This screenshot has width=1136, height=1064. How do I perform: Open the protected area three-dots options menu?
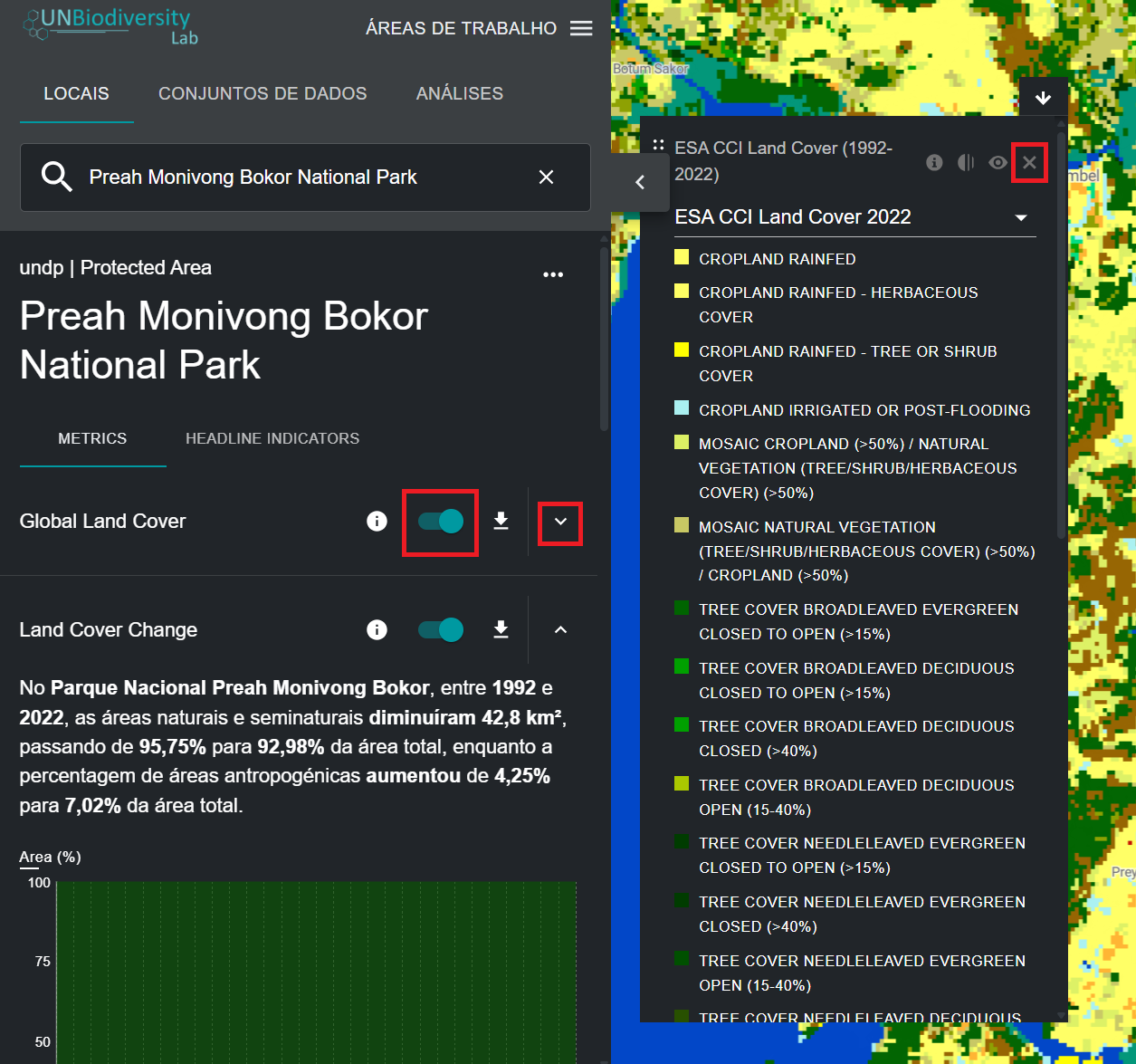553,274
